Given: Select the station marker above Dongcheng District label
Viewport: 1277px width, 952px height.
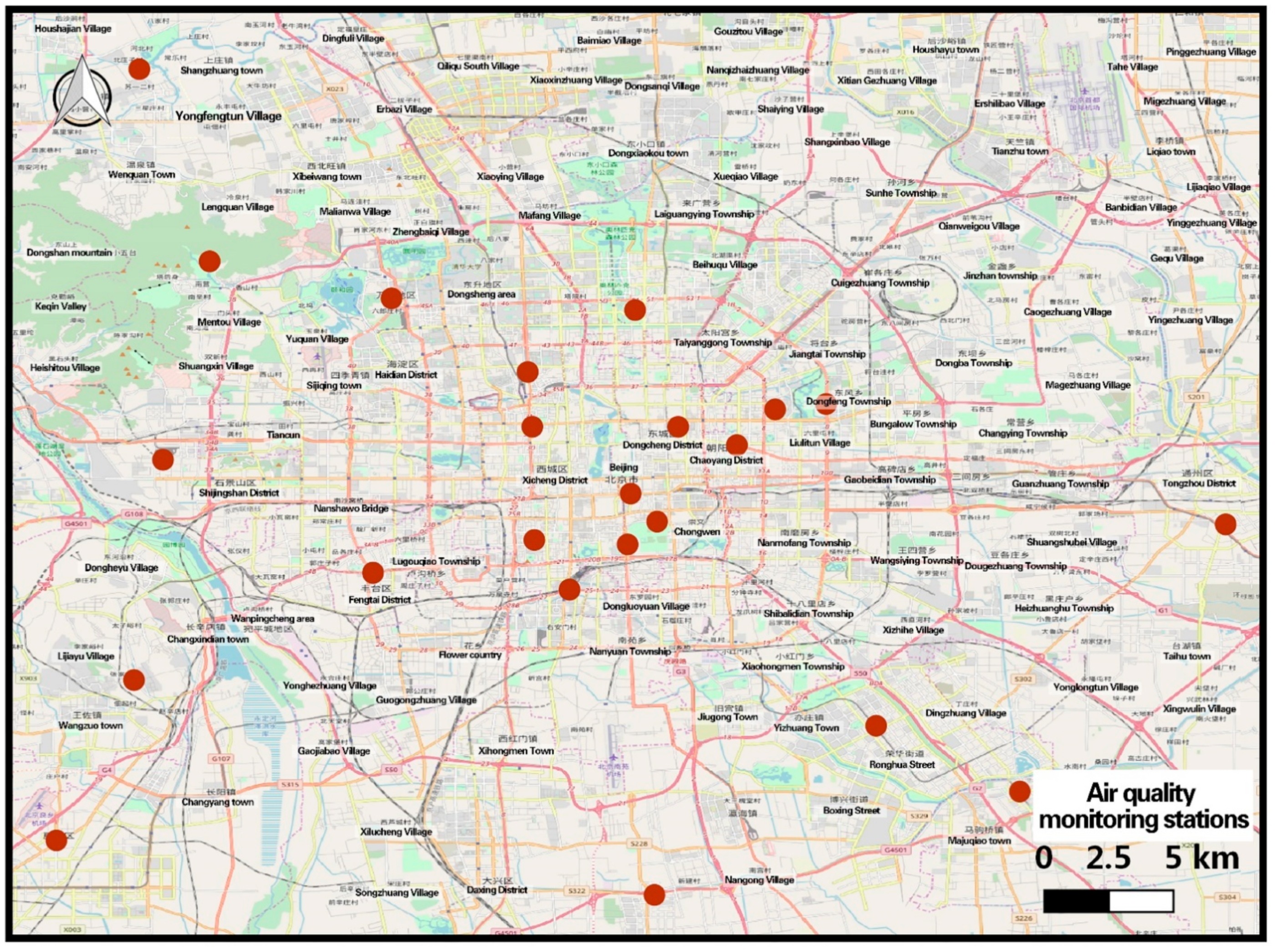Looking at the screenshot, I should coord(677,426).
